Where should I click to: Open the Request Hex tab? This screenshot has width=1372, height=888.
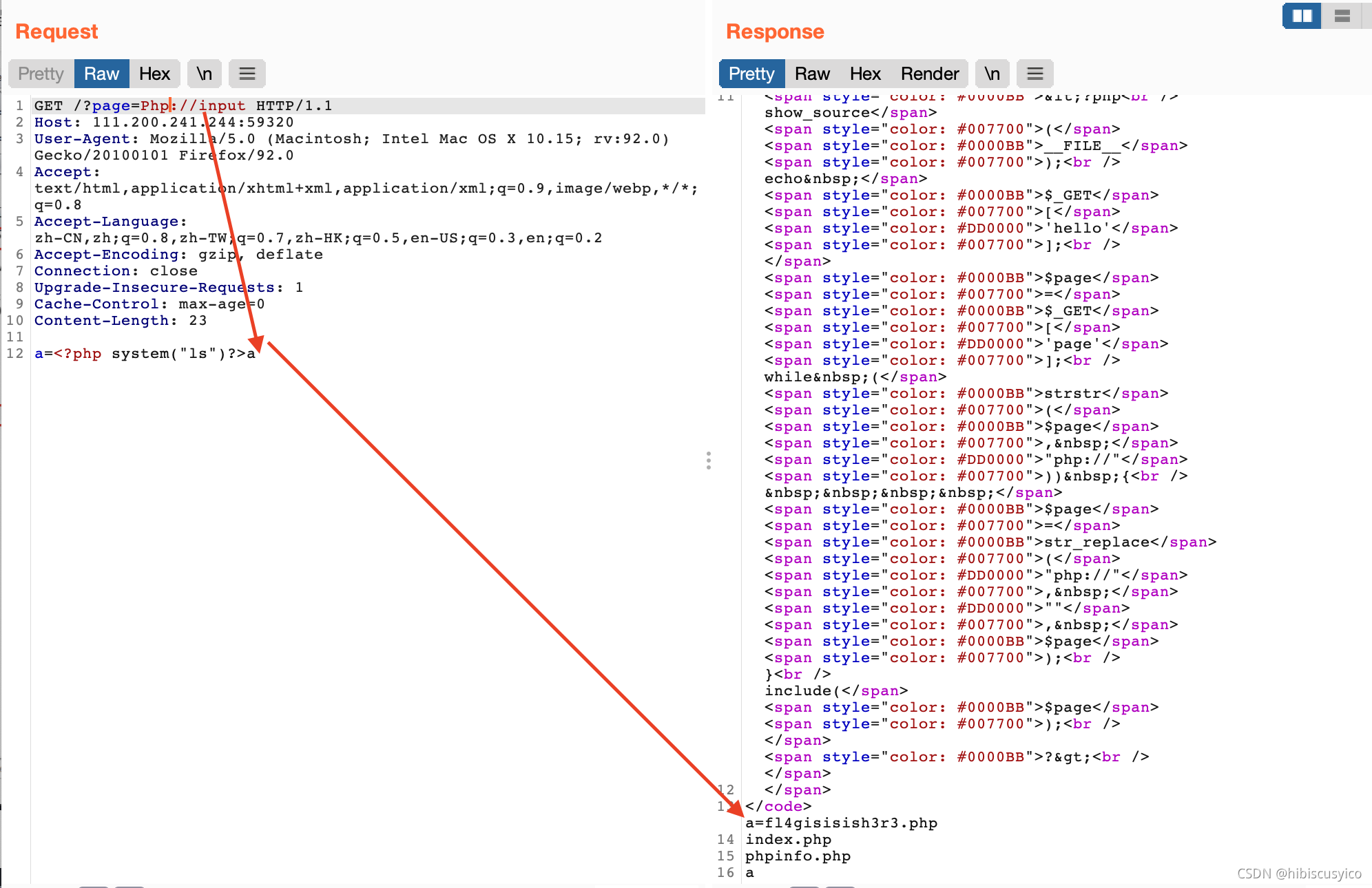pos(154,74)
